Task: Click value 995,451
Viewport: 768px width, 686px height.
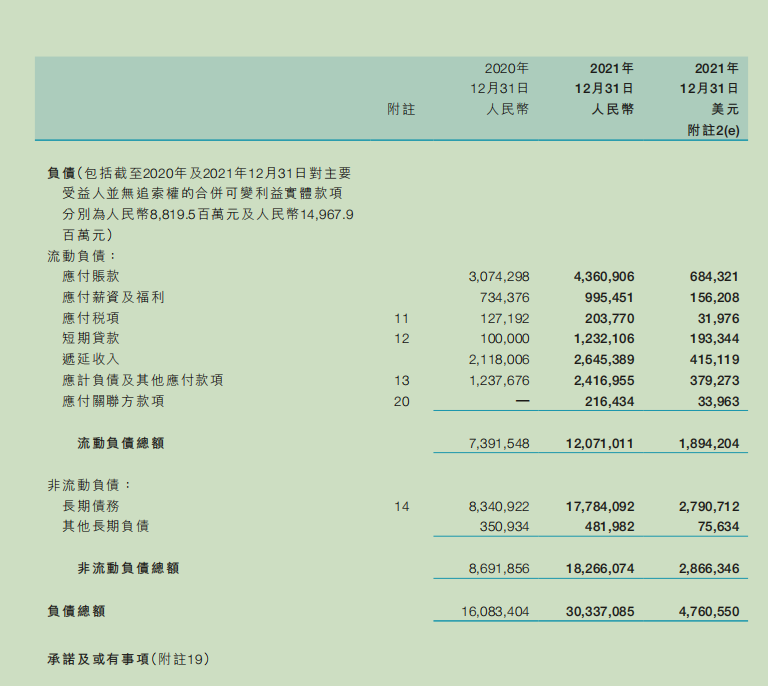Action: click(x=610, y=298)
